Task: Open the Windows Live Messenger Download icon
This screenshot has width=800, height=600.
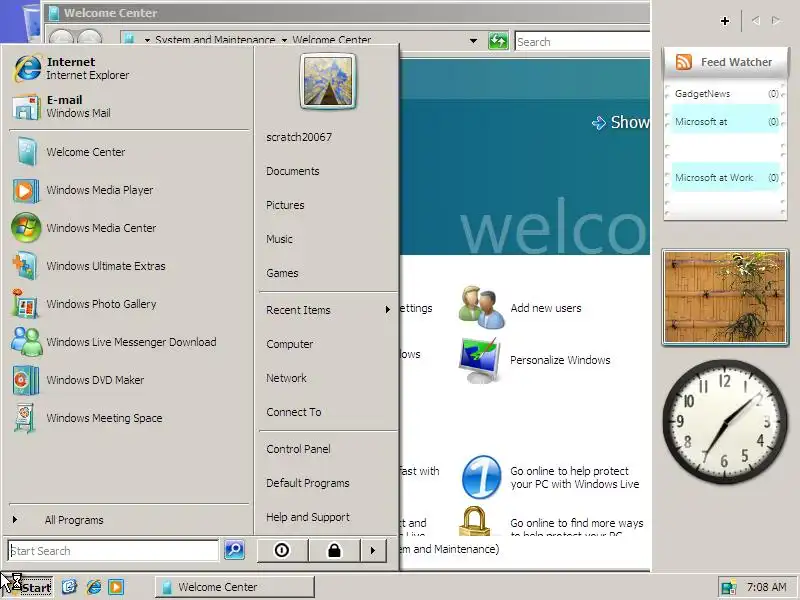Action: click(26, 342)
